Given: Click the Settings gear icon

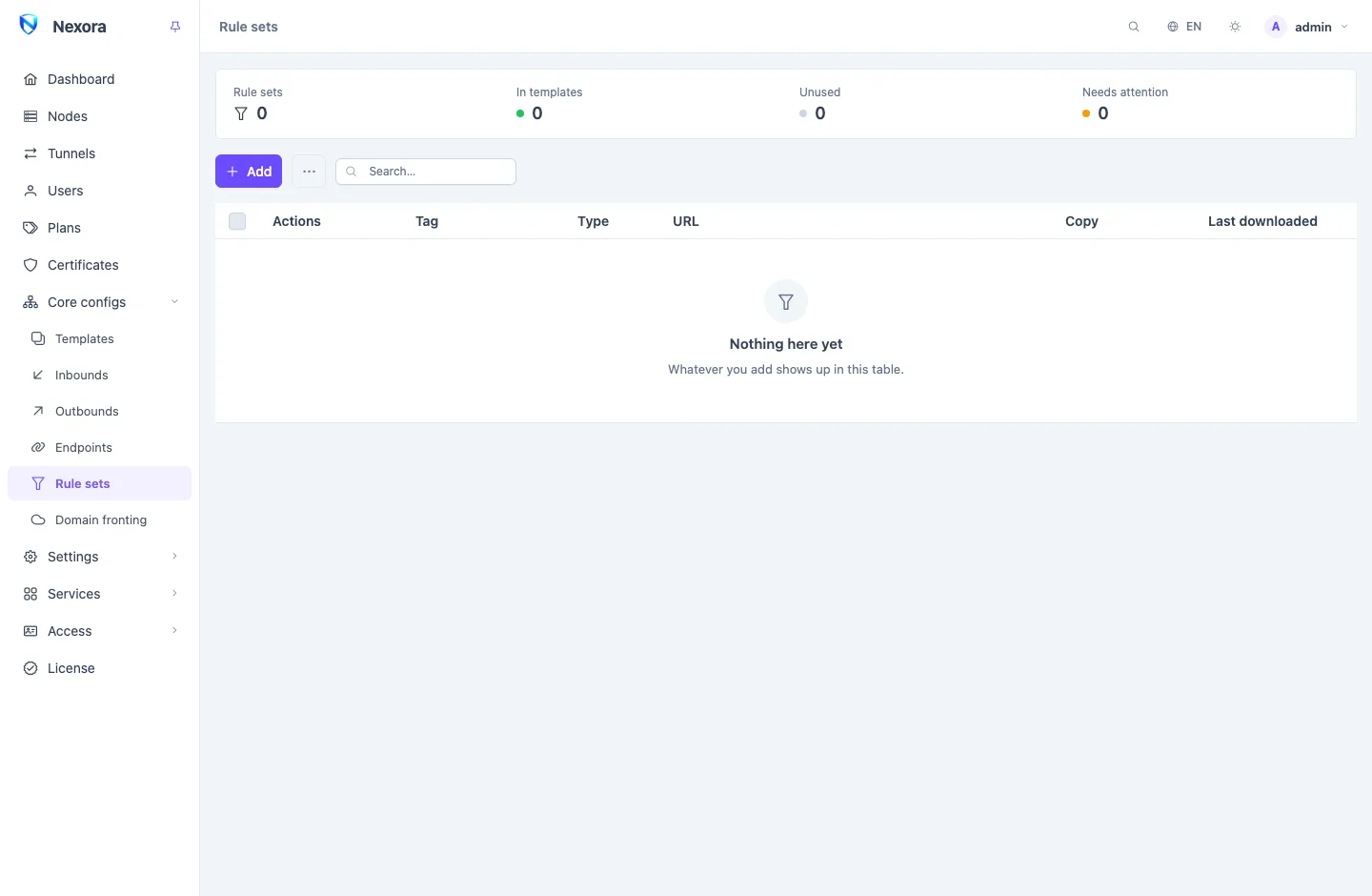Looking at the screenshot, I should point(30,557).
